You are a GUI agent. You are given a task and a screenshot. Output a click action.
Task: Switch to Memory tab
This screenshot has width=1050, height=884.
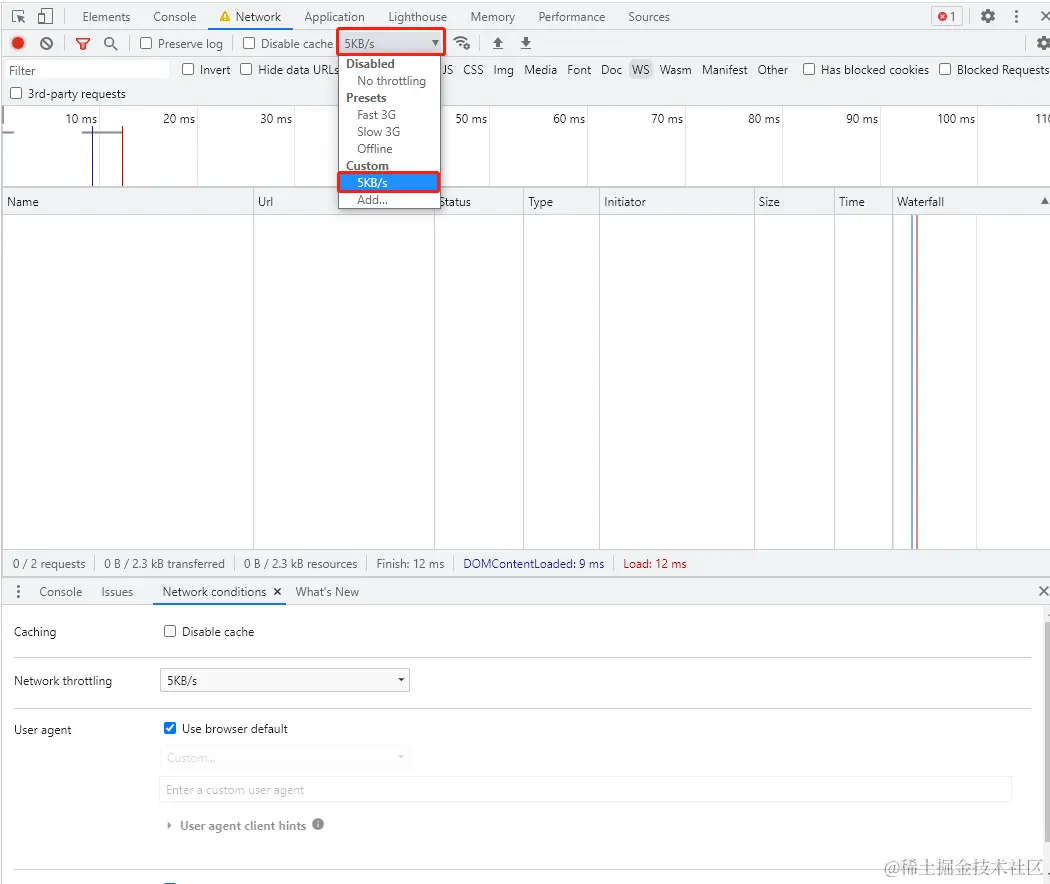pyautogui.click(x=492, y=17)
